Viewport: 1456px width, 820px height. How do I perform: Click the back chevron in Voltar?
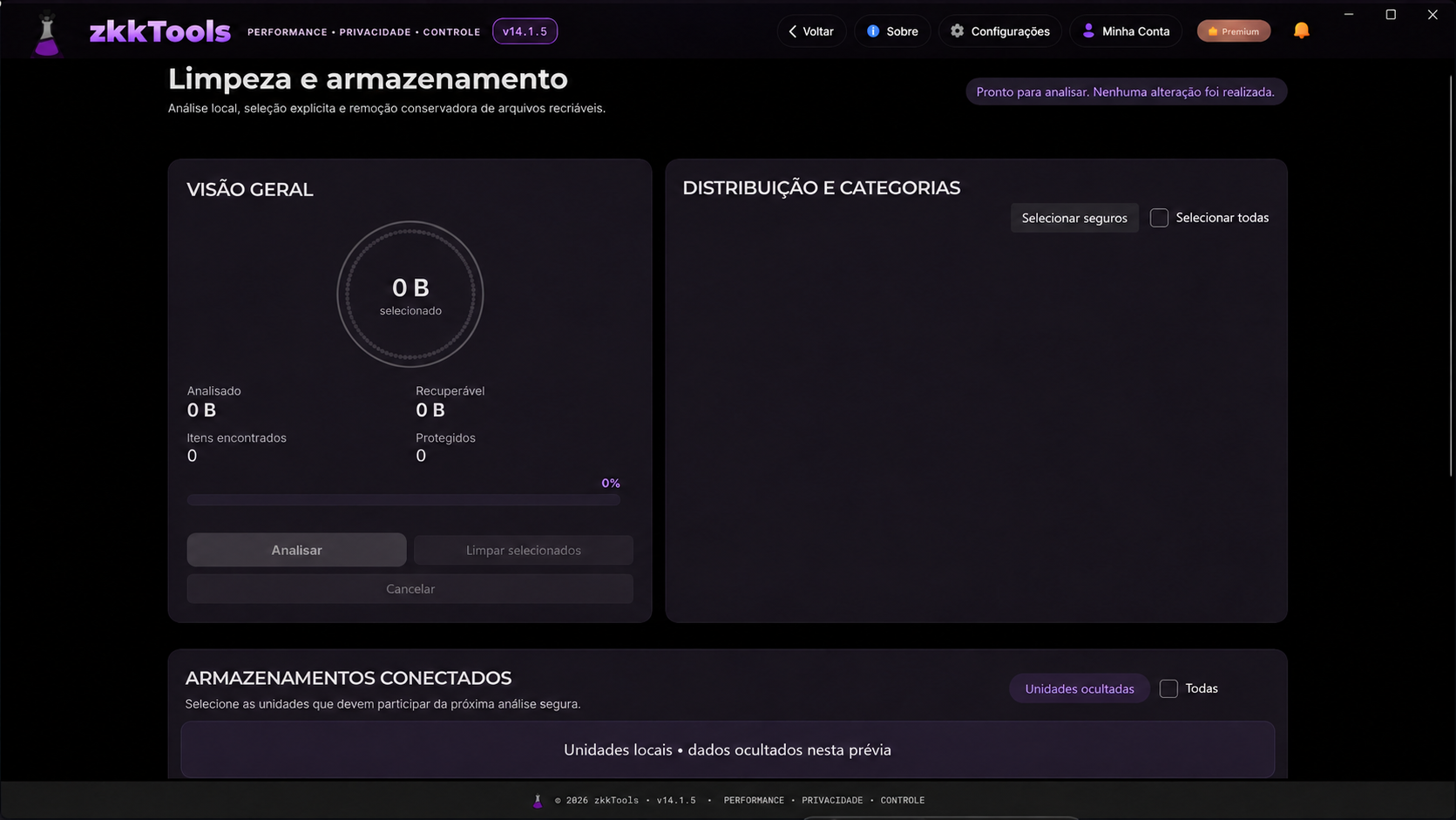pyautogui.click(x=792, y=31)
